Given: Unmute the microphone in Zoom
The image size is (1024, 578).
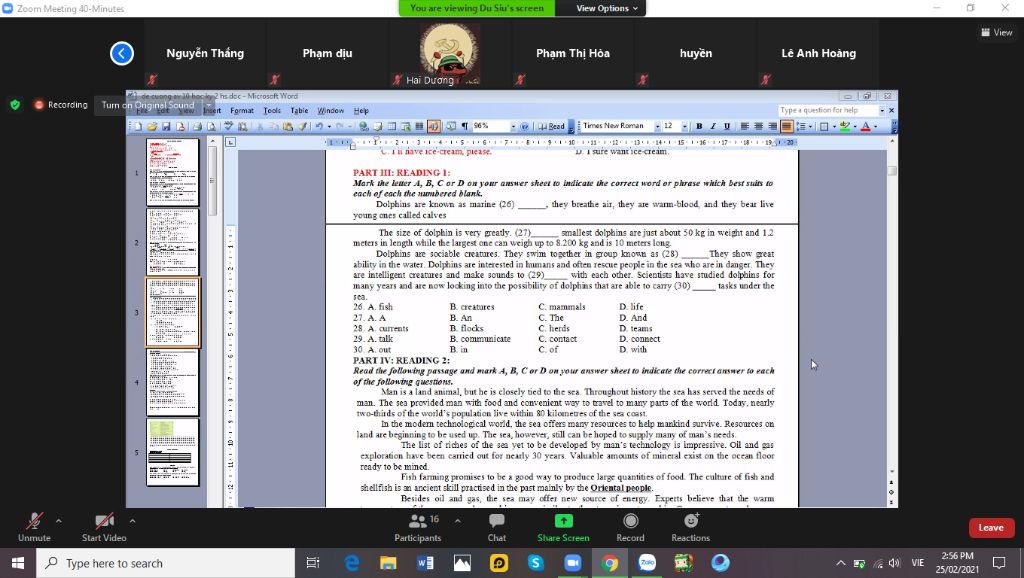Looking at the screenshot, I should pyautogui.click(x=34, y=528).
